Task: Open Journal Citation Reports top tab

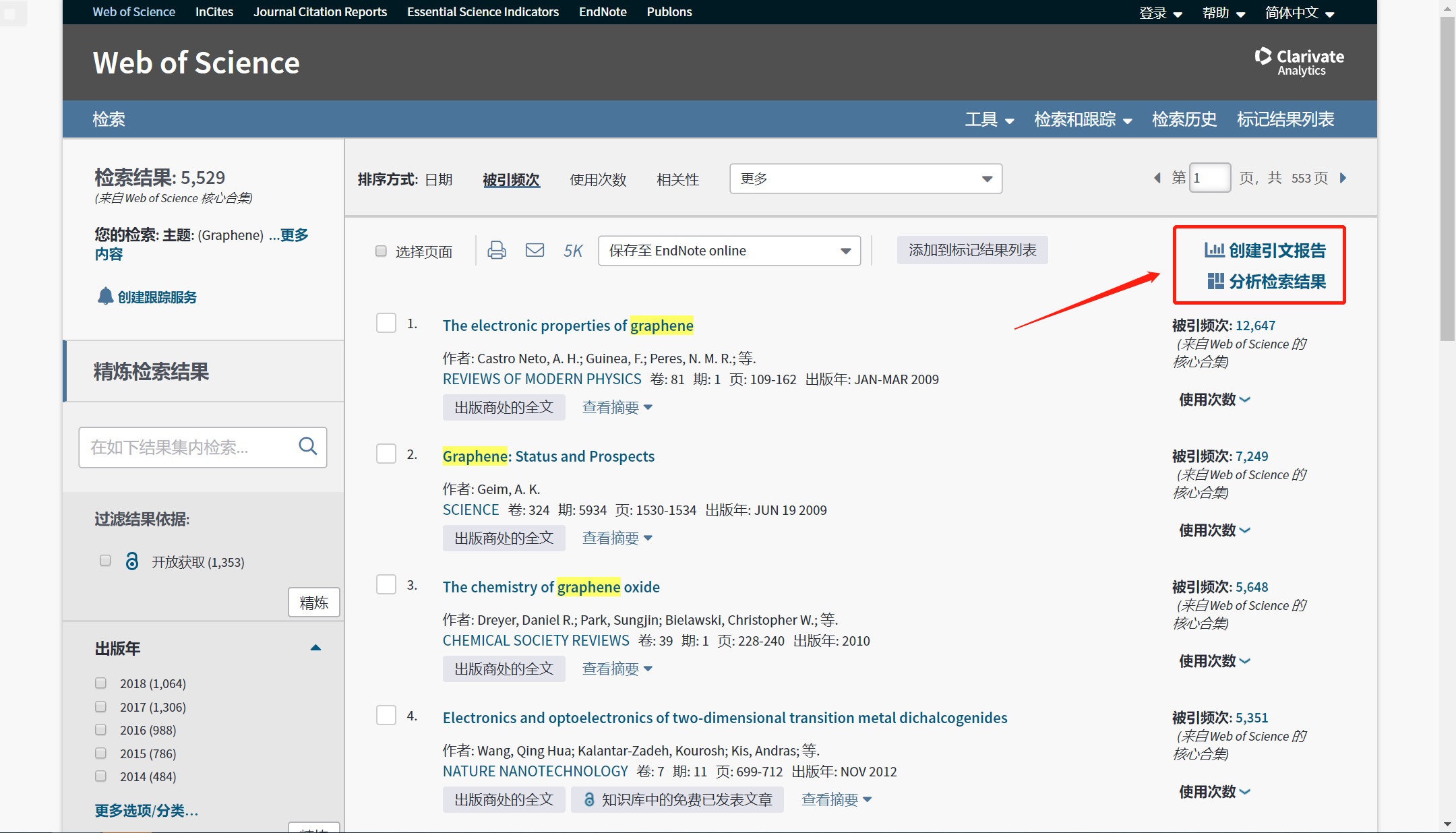Action: [320, 11]
